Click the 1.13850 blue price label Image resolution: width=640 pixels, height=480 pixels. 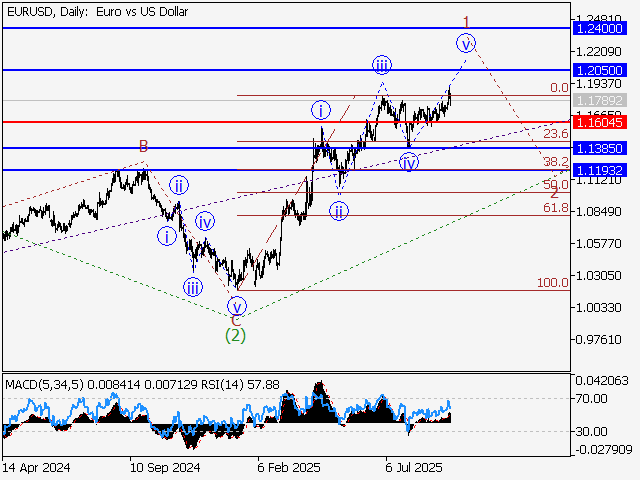click(600, 148)
